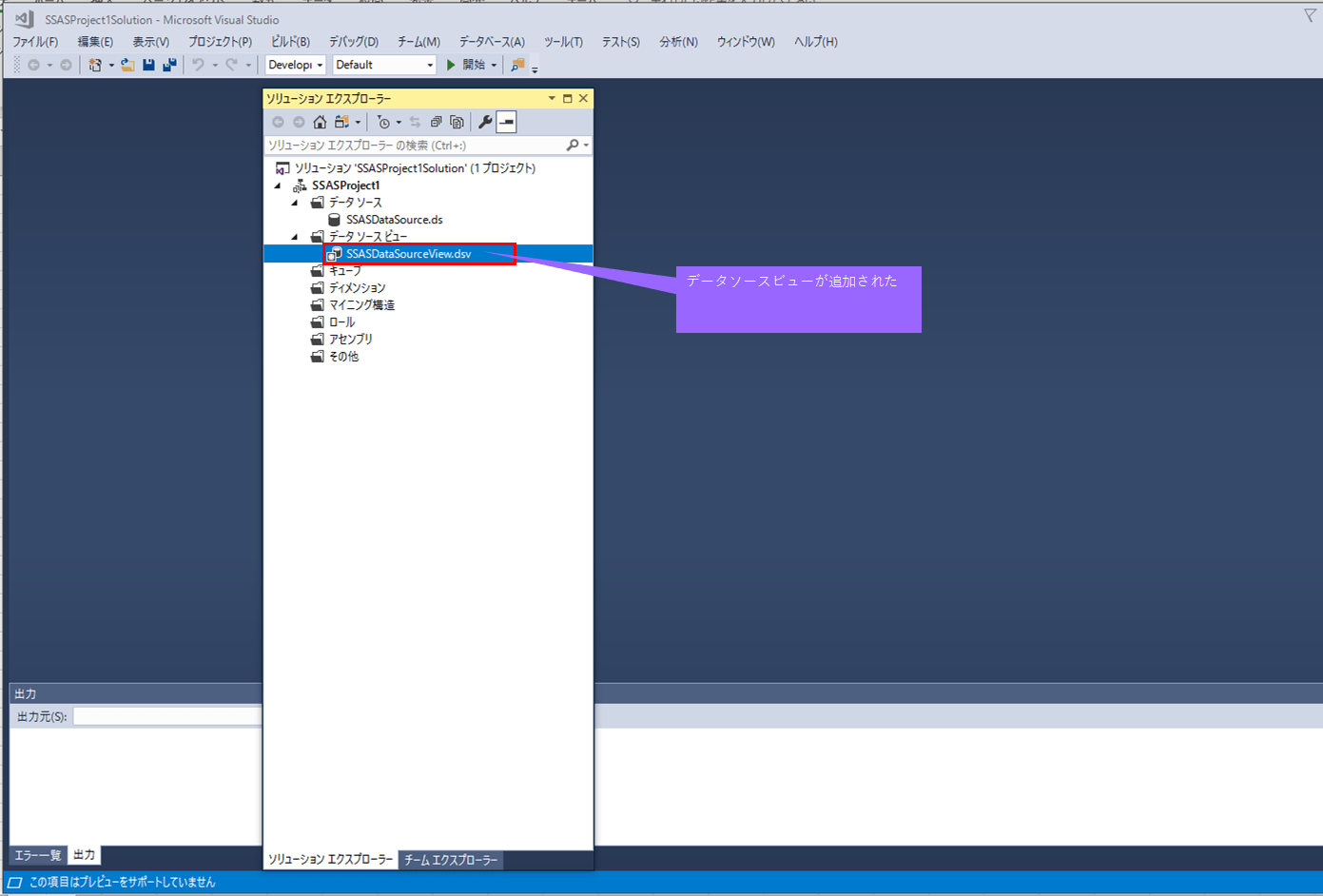
Task: Redo using the toolbar arrow
Action: pos(231,65)
